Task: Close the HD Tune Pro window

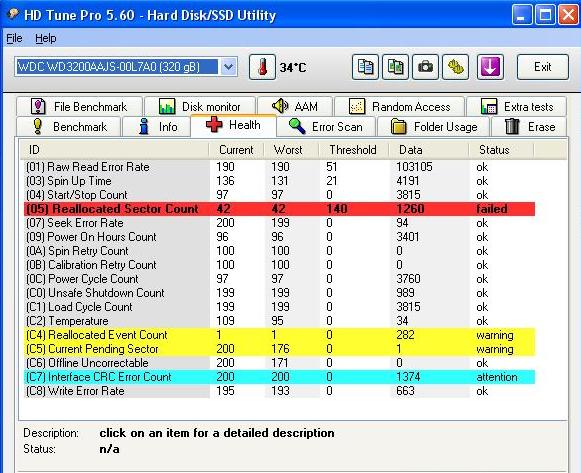Action: click(x=568, y=15)
